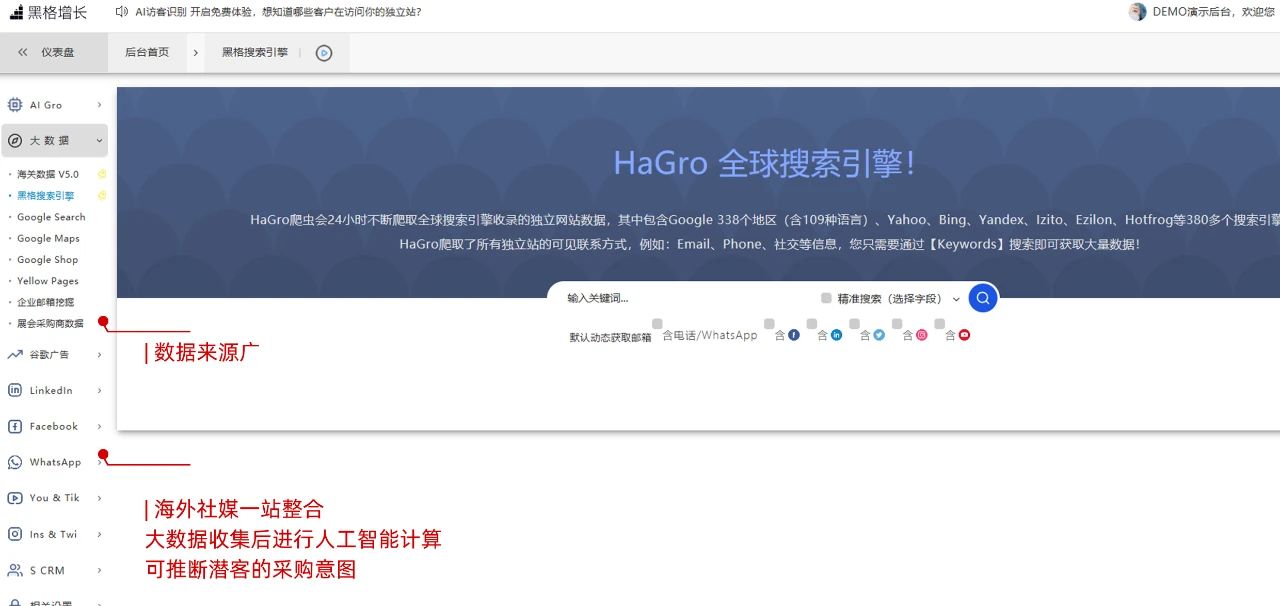The image size is (1280, 606).
Task: Click the Instagram filter icon below search
Action: (922, 335)
